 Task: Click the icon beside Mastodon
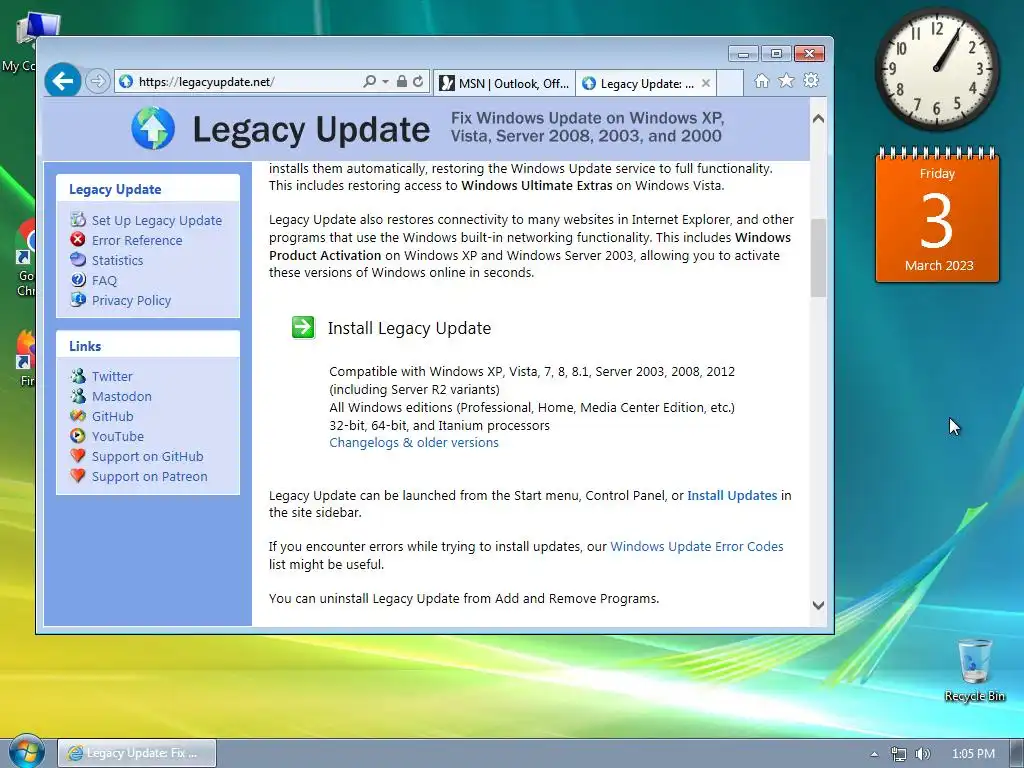click(78, 396)
